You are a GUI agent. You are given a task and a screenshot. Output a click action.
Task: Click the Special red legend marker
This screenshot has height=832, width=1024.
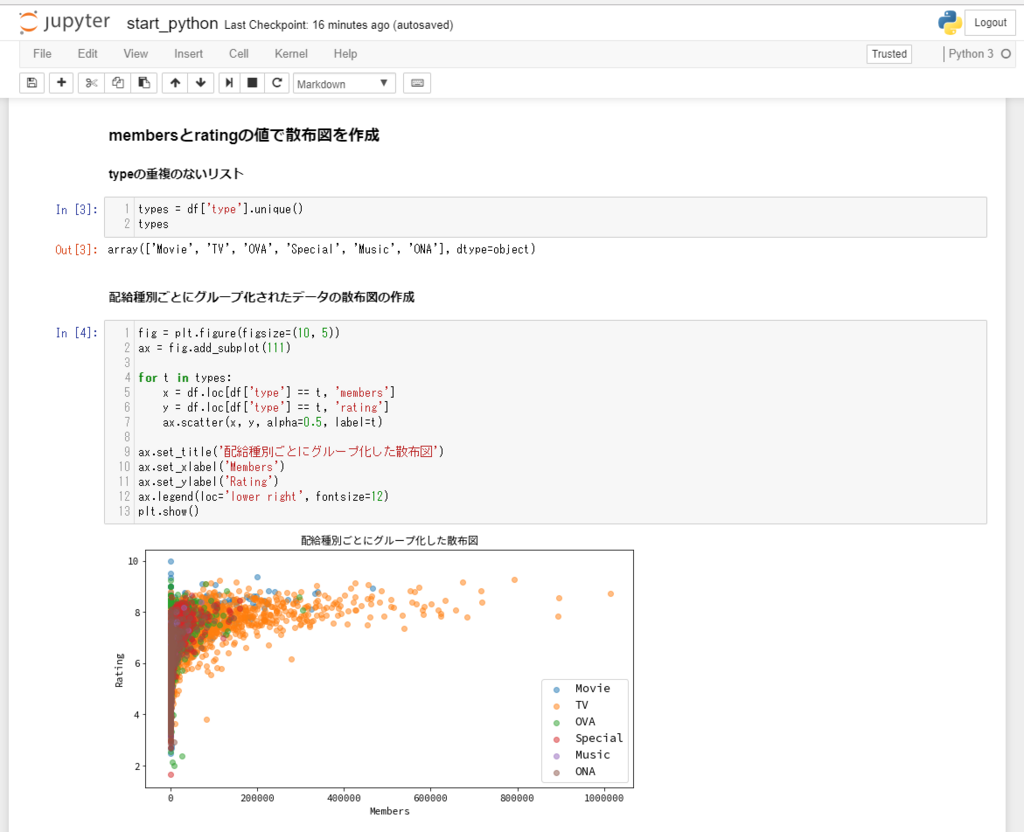[x=556, y=739]
